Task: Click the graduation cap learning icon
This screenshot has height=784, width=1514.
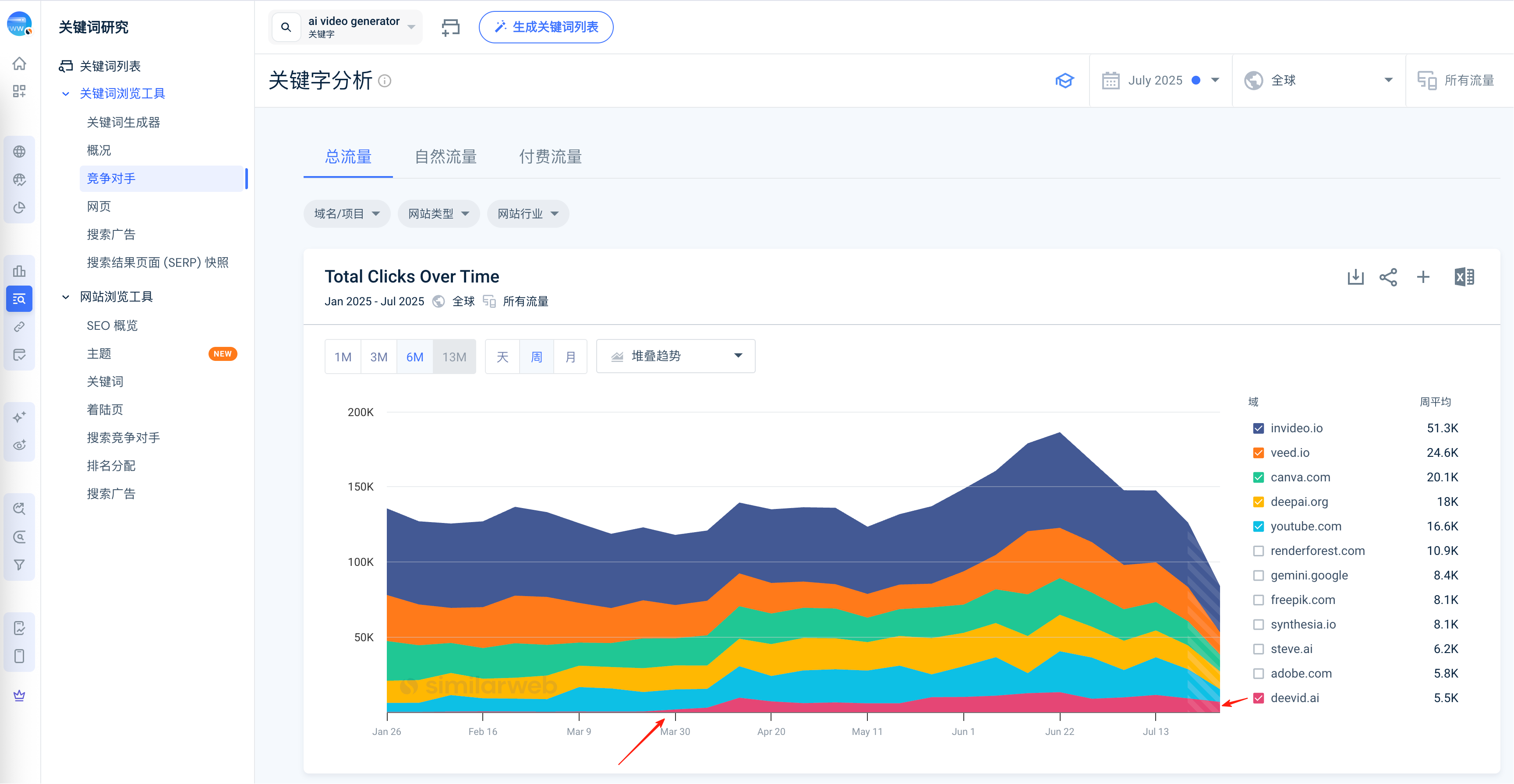Action: [x=1065, y=81]
